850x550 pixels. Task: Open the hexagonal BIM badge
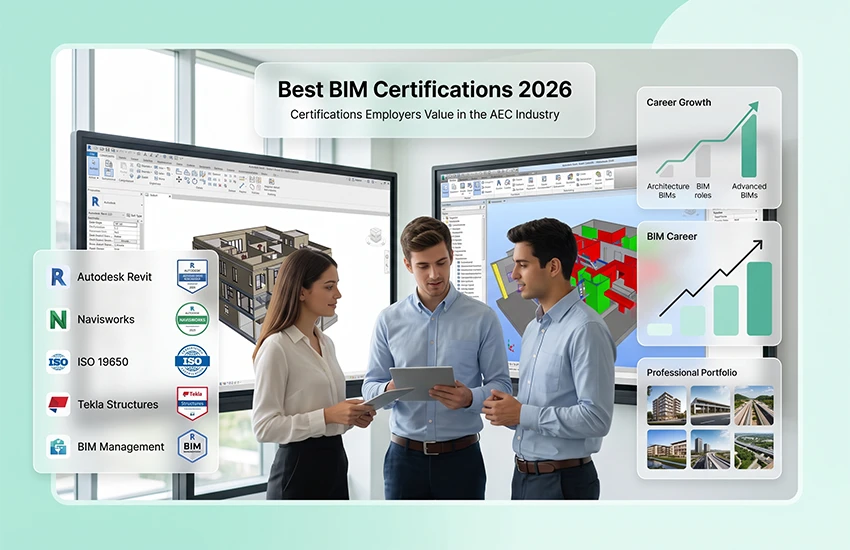pos(192,447)
